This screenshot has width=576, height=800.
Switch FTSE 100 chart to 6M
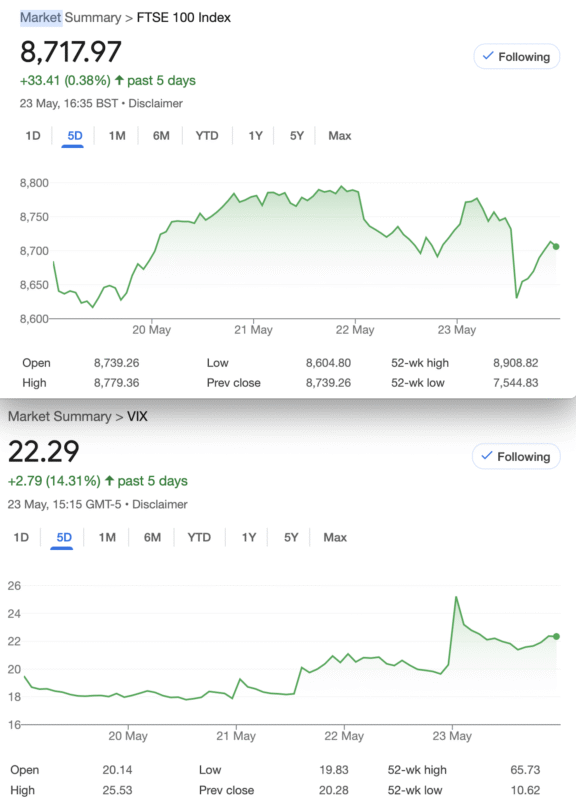pyautogui.click(x=161, y=136)
